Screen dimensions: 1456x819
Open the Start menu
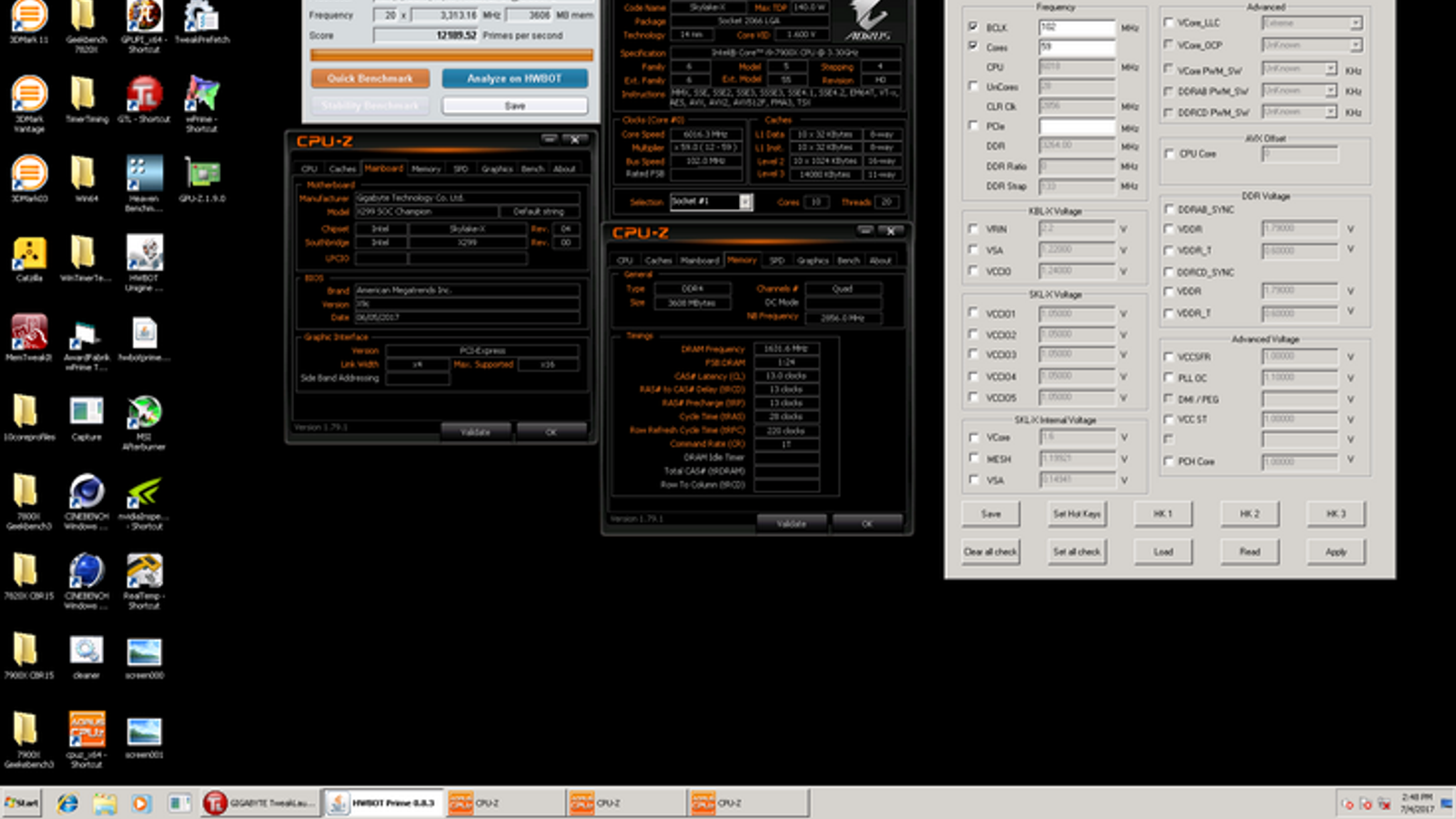pos(22,804)
